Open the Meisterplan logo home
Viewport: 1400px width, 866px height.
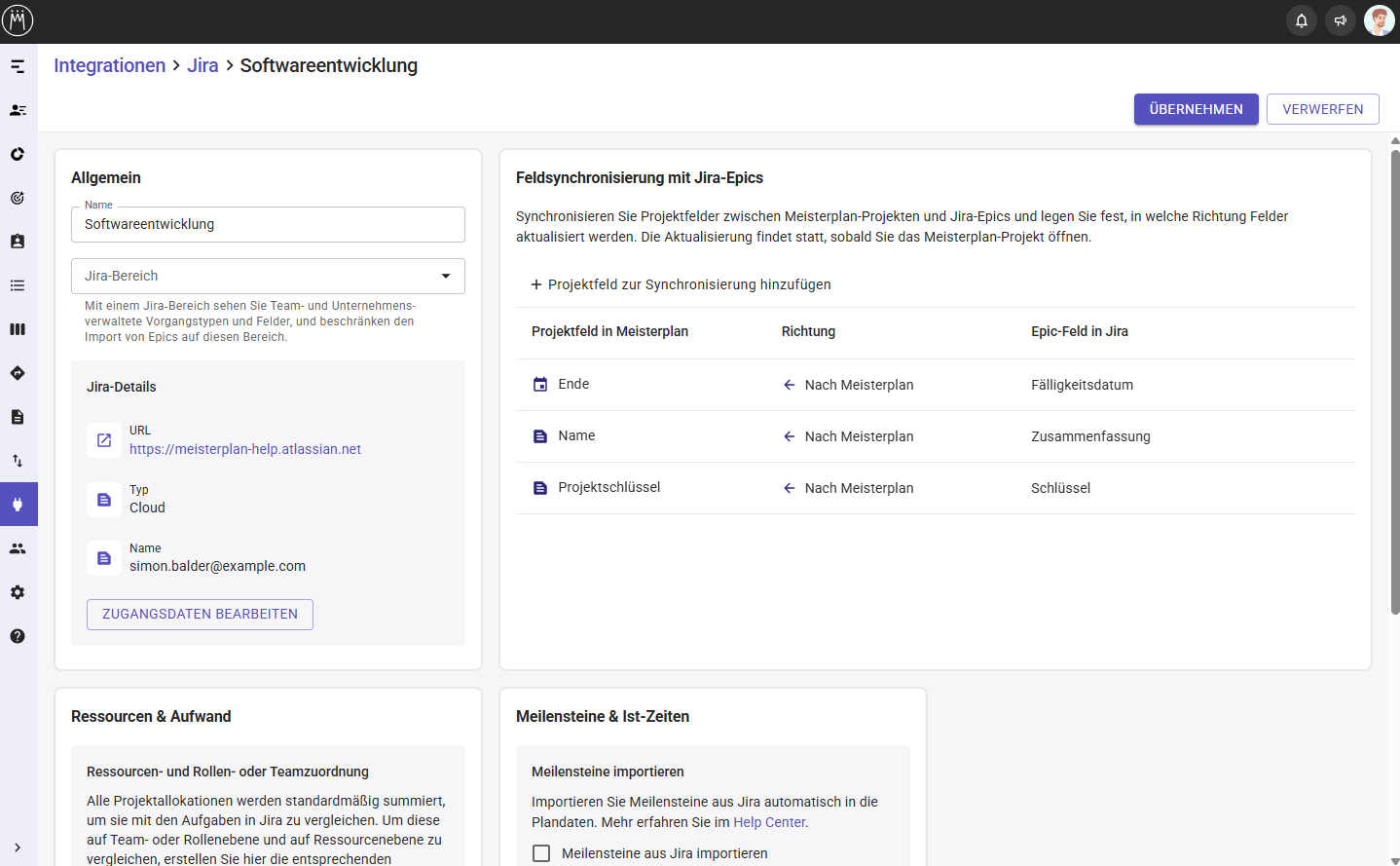pos(18,20)
